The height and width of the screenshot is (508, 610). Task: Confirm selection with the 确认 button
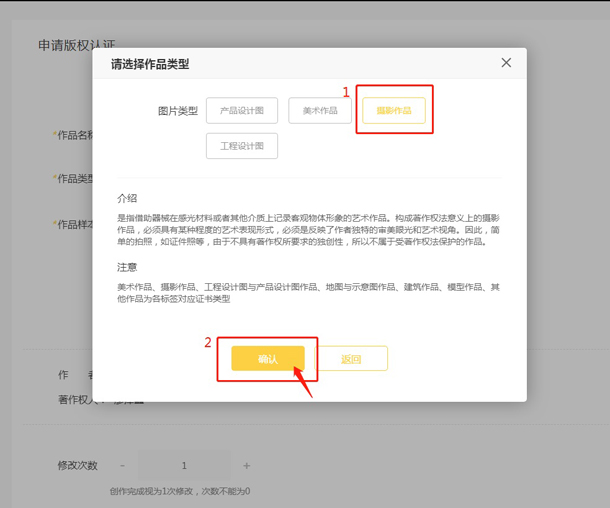pos(268,358)
